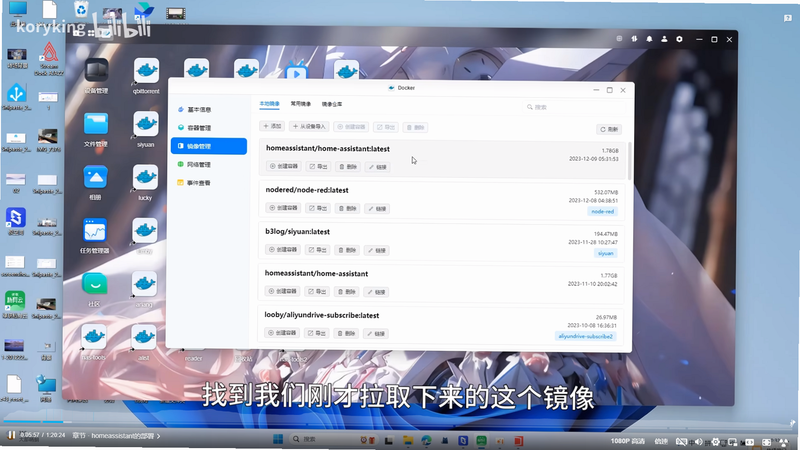
Task: Open the Windows Start menu
Action: click(x=278, y=439)
